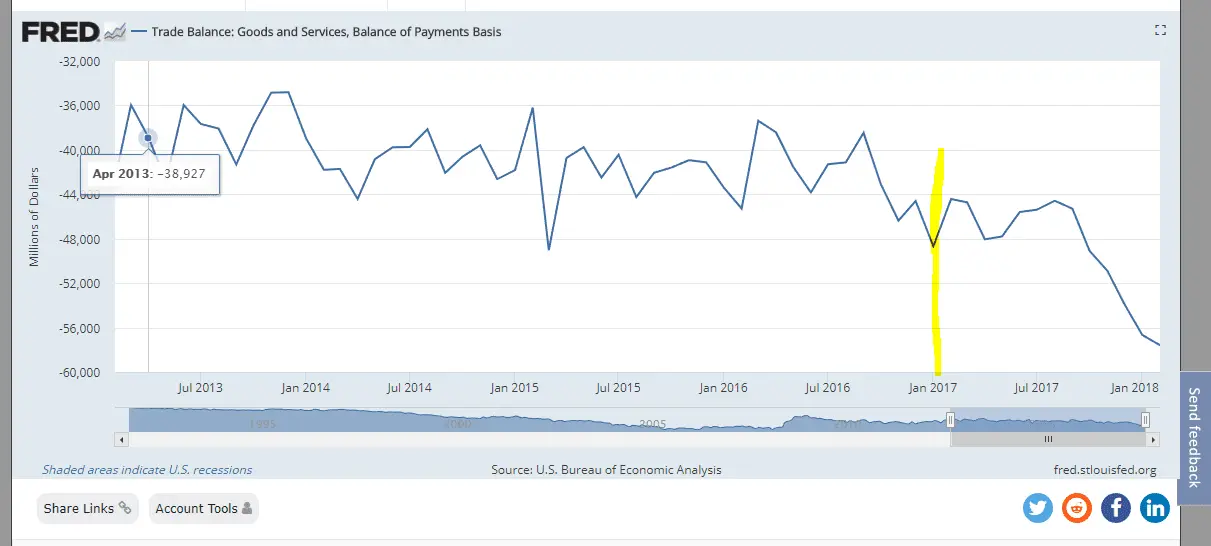Click the -52,000 y-axis value
The image size is (1211, 546).
coord(80,284)
